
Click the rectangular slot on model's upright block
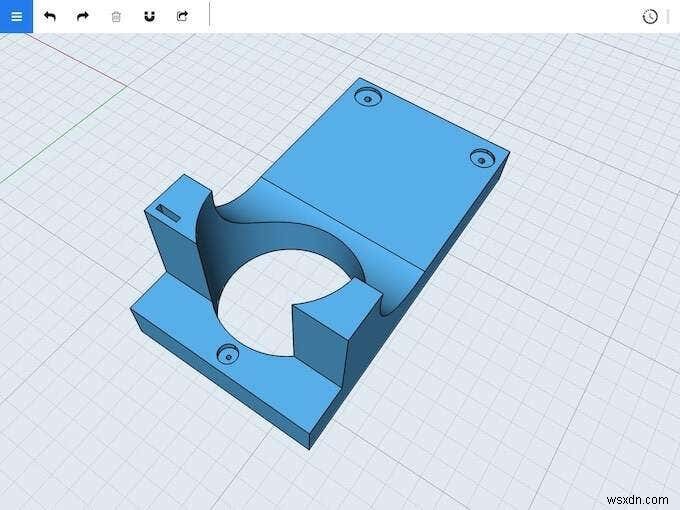pos(168,213)
